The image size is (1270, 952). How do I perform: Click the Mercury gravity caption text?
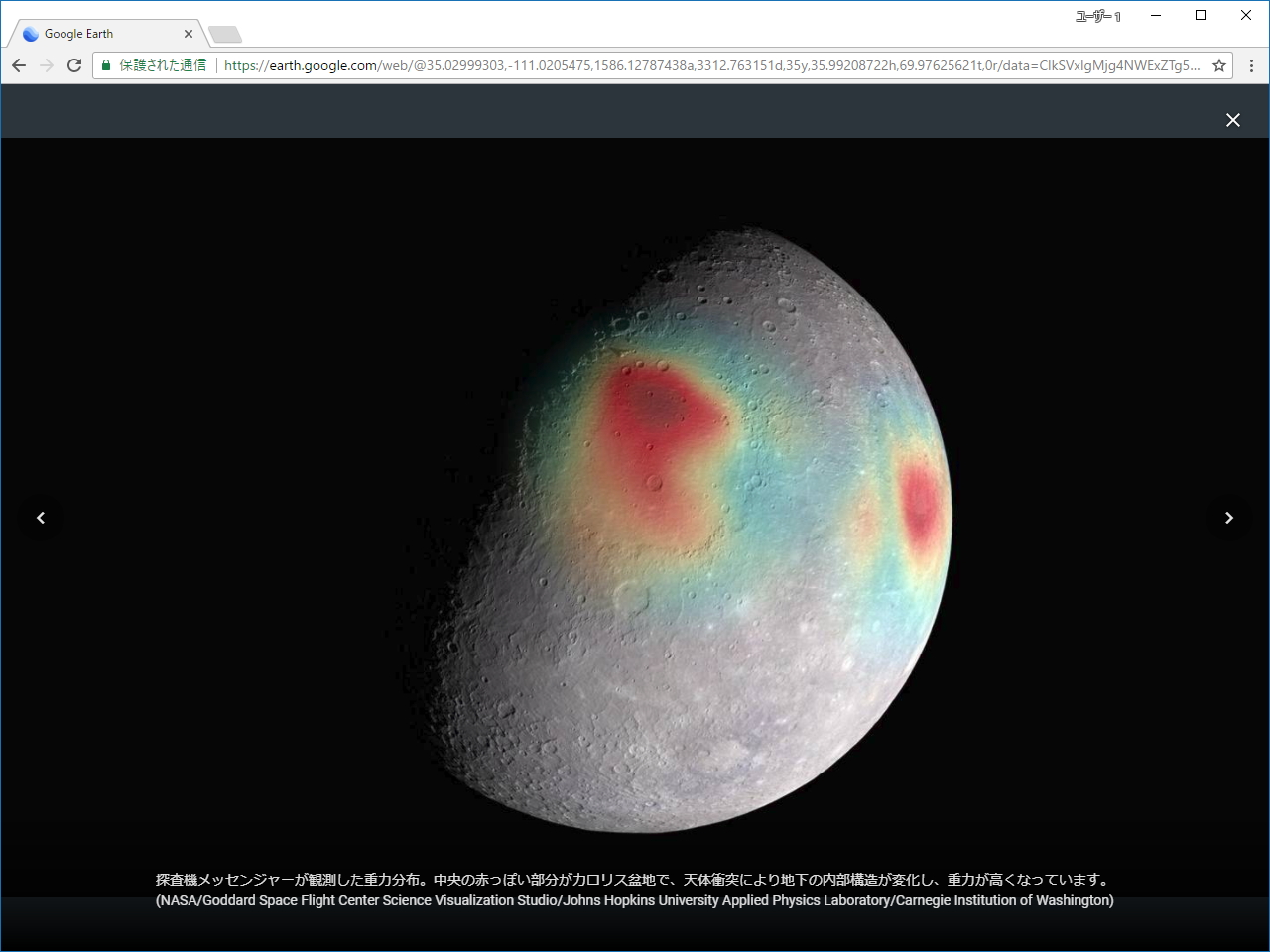click(635, 877)
